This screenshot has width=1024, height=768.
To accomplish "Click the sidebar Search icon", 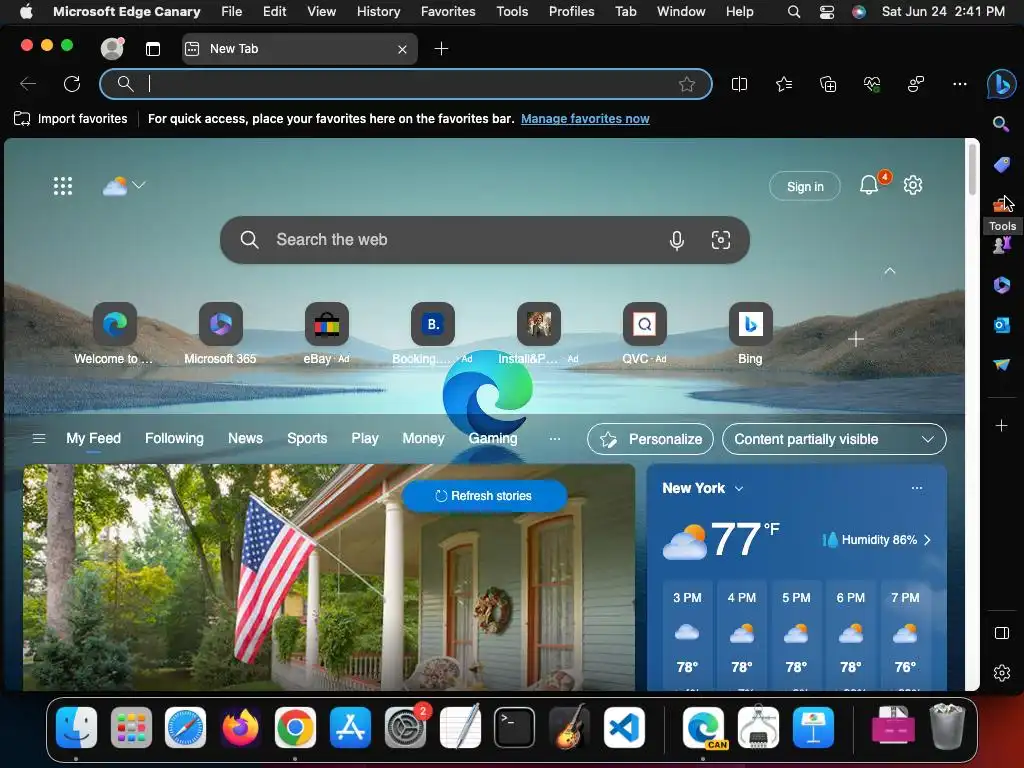I will (x=1001, y=124).
